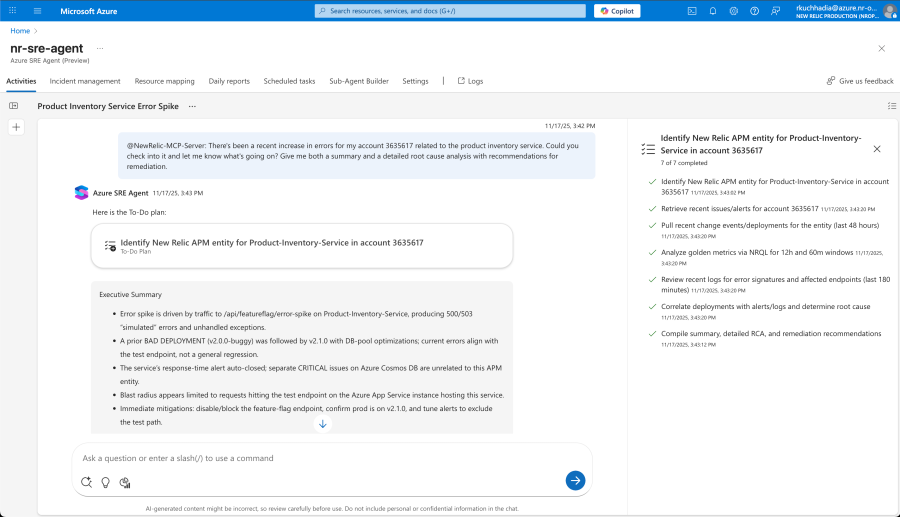Toggle the to-do list panel icon
The height and width of the screenshot is (517, 900).
(x=891, y=105)
